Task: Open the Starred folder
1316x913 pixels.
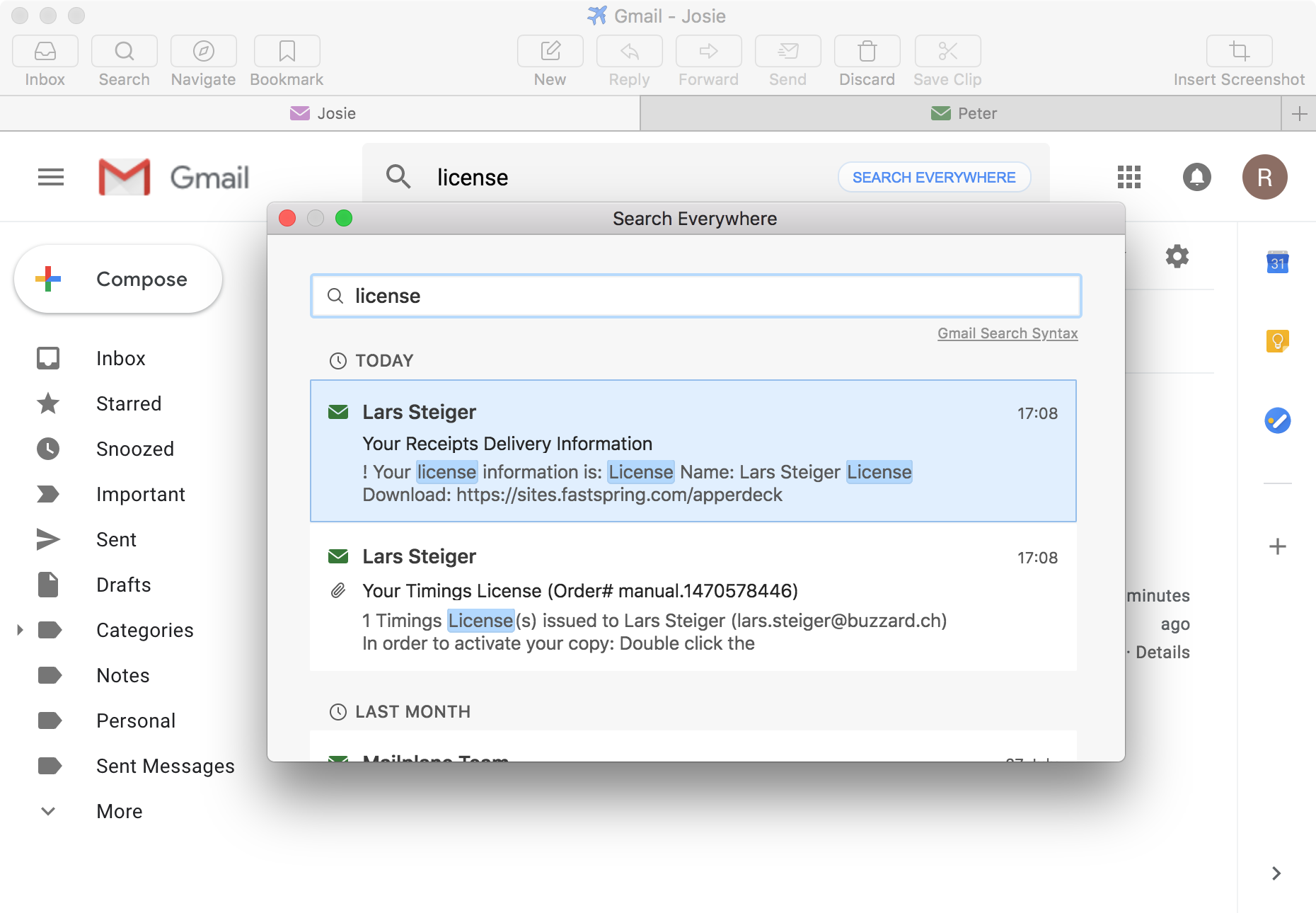Action: [129, 403]
